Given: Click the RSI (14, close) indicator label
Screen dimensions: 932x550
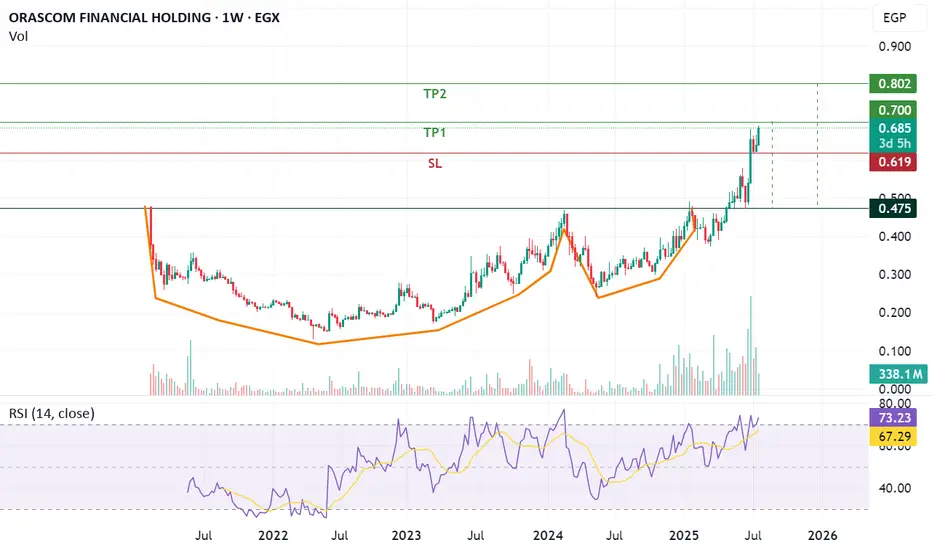Looking at the screenshot, I should (52, 413).
